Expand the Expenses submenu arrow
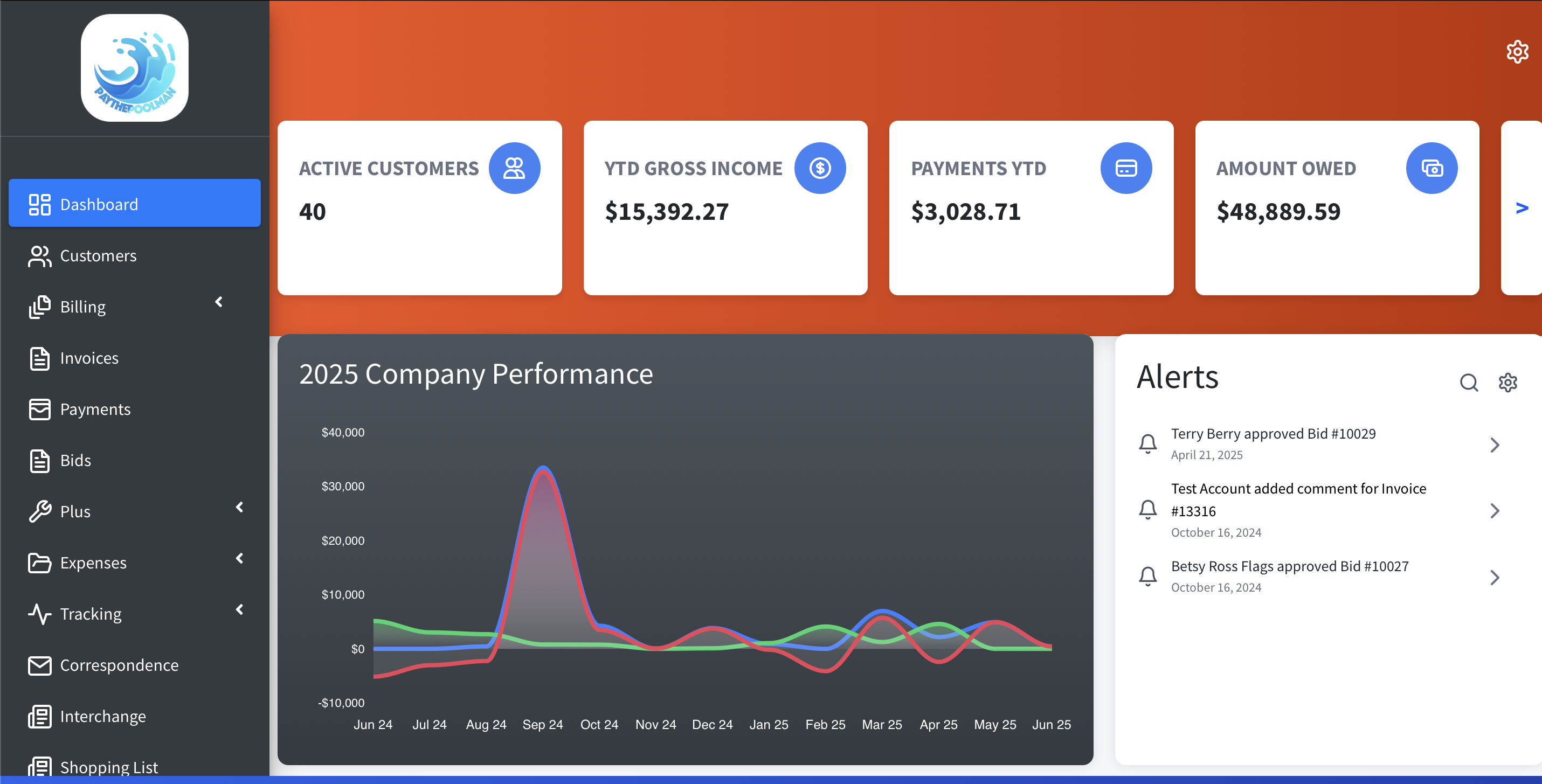 coord(239,558)
